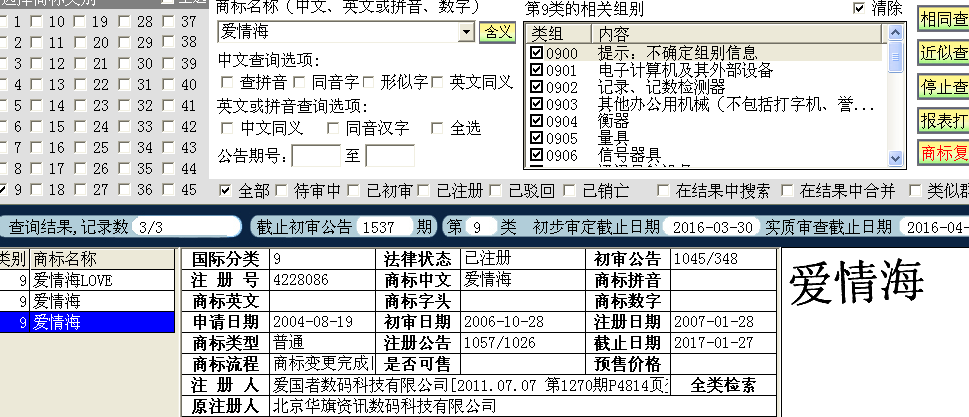The width and height of the screenshot is (969, 417).
Task: Tick the 英文同义 checkbox
Action: click(x=438, y=82)
